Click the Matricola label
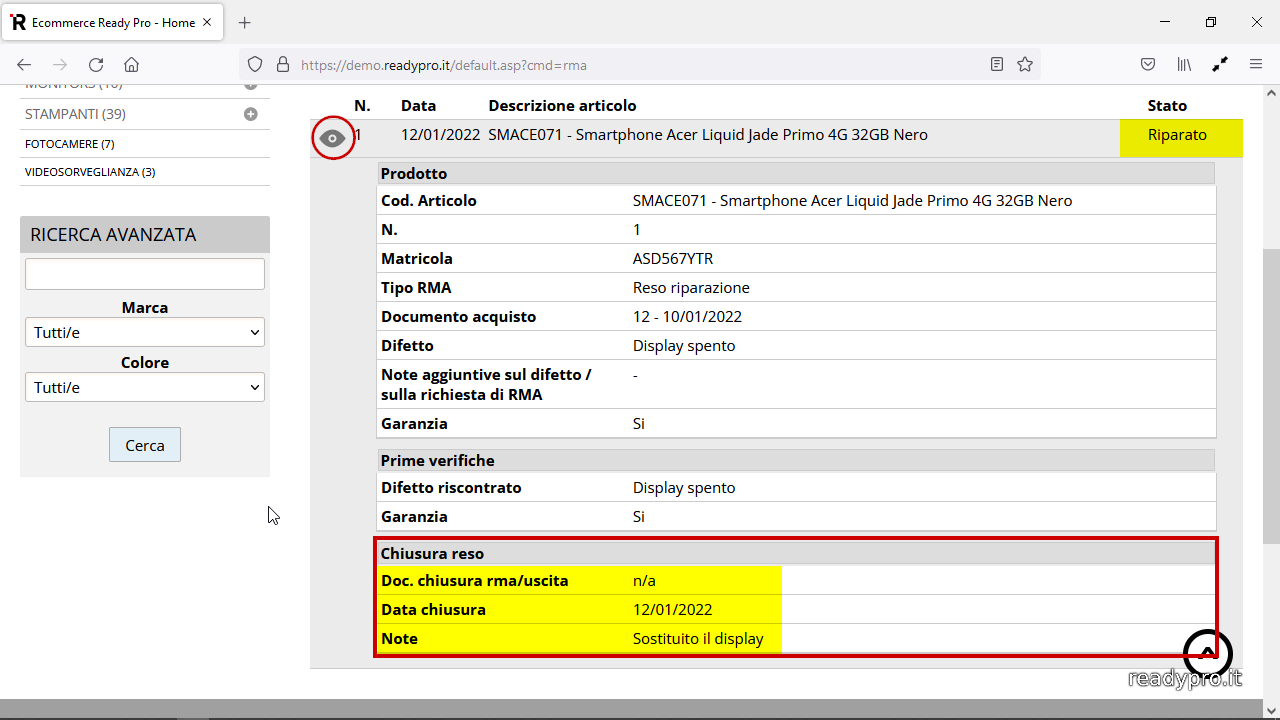This screenshot has height=720, width=1280. pyautogui.click(x=417, y=258)
